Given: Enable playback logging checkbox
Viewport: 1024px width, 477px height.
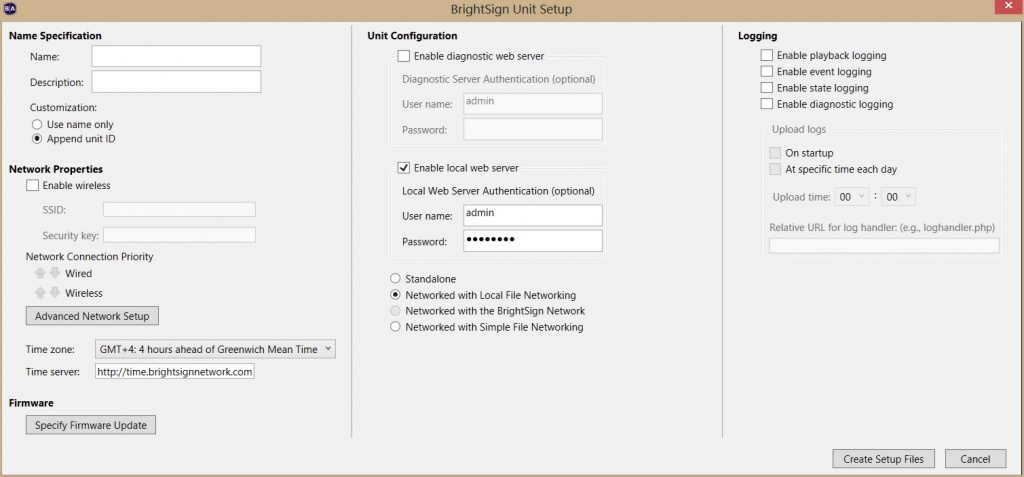Looking at the screenshot, I should (767, 56).
